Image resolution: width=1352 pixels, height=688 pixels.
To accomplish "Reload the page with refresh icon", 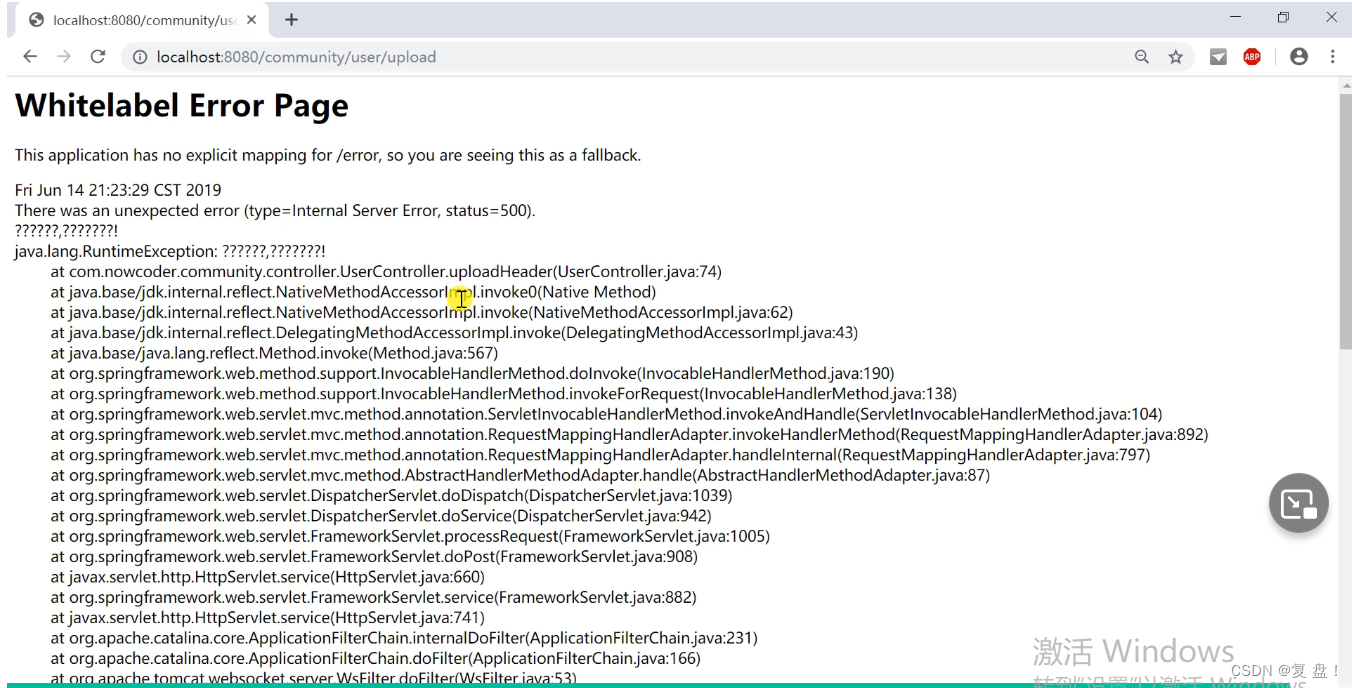I will coord(98,57).
